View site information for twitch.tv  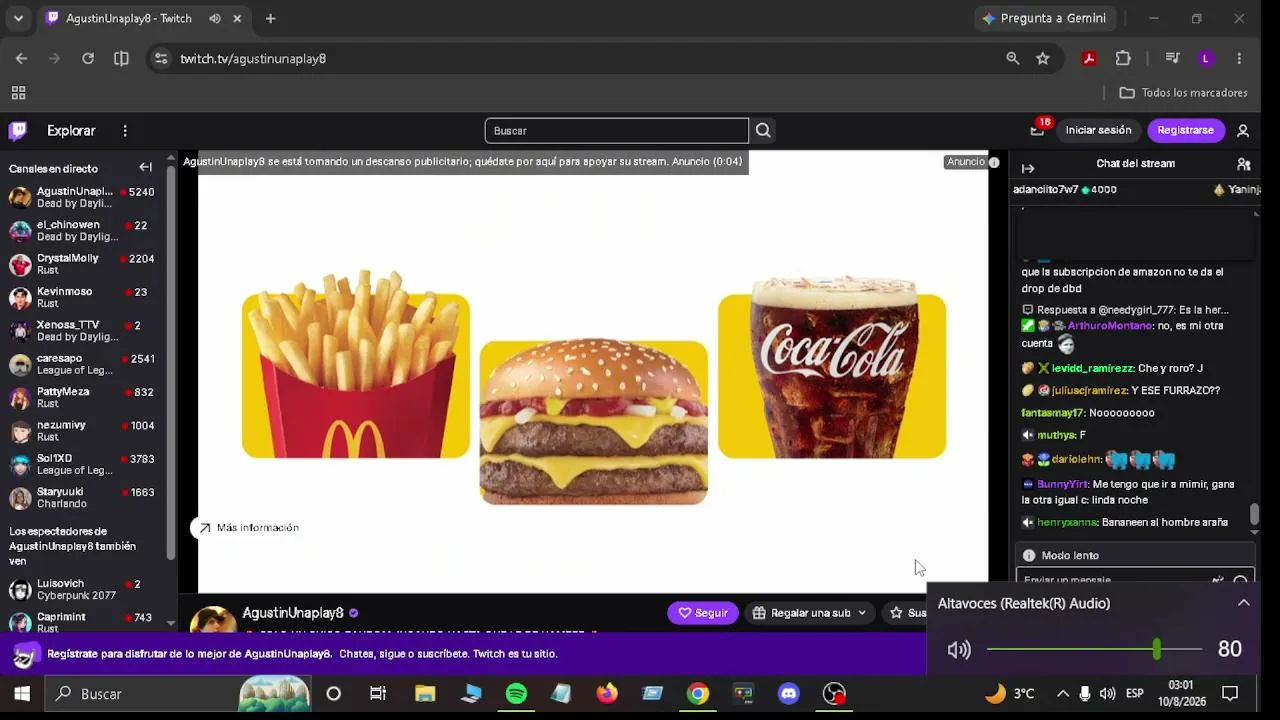tap(161, 59)
